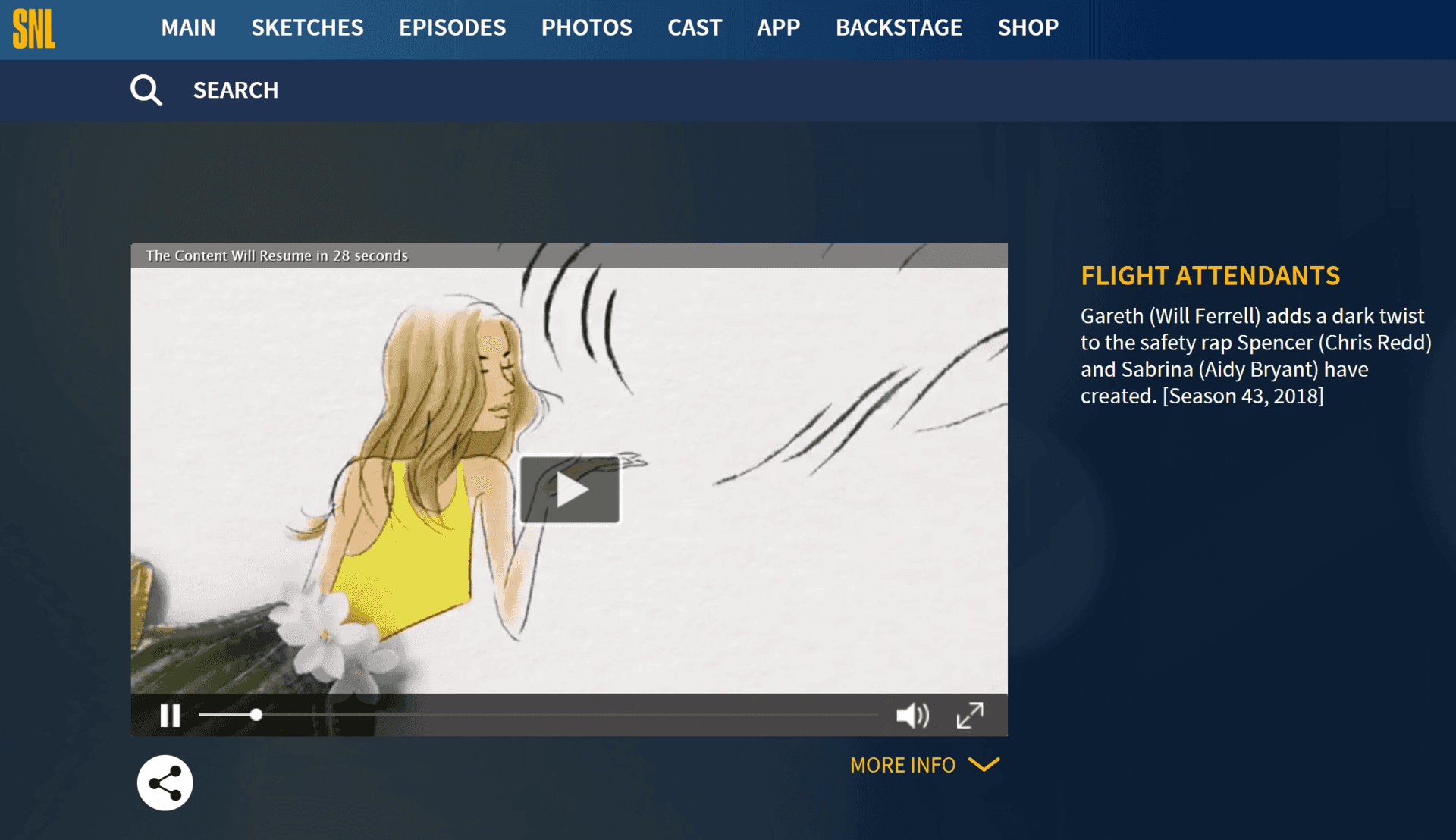Click the SEARCH label
1456x840 pixels.
(236, 90)
